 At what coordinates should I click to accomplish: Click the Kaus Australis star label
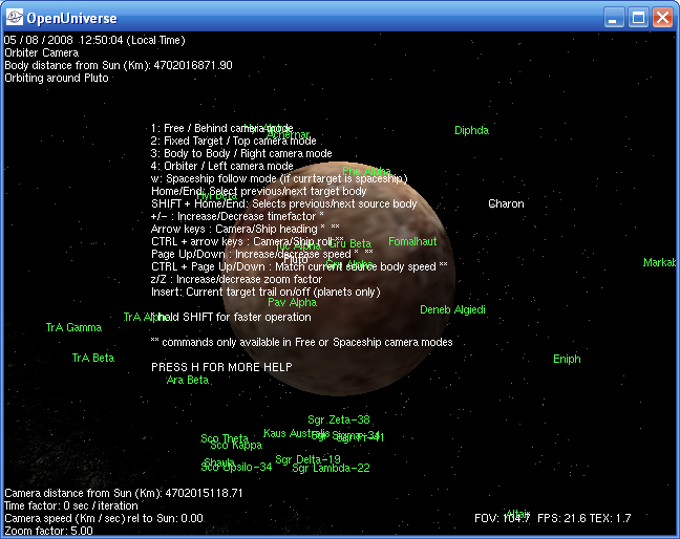[x=296, y=433]
